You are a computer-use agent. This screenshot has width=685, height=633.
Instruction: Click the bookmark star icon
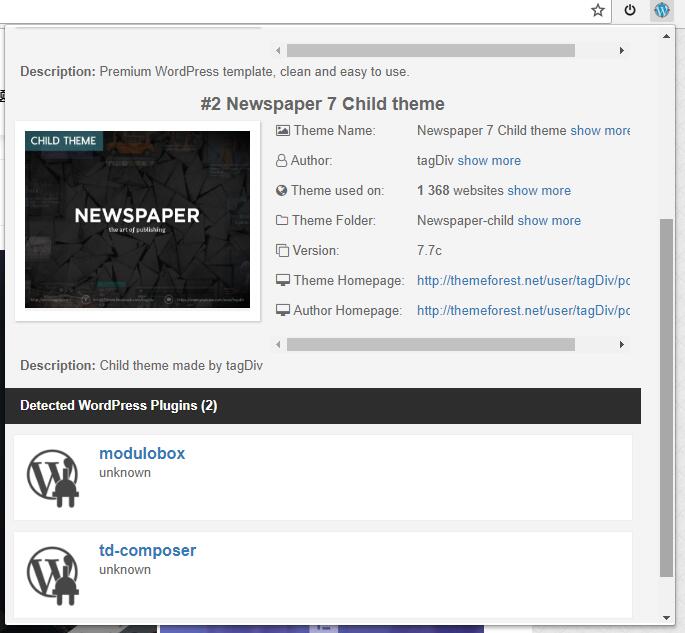[598, 11]
